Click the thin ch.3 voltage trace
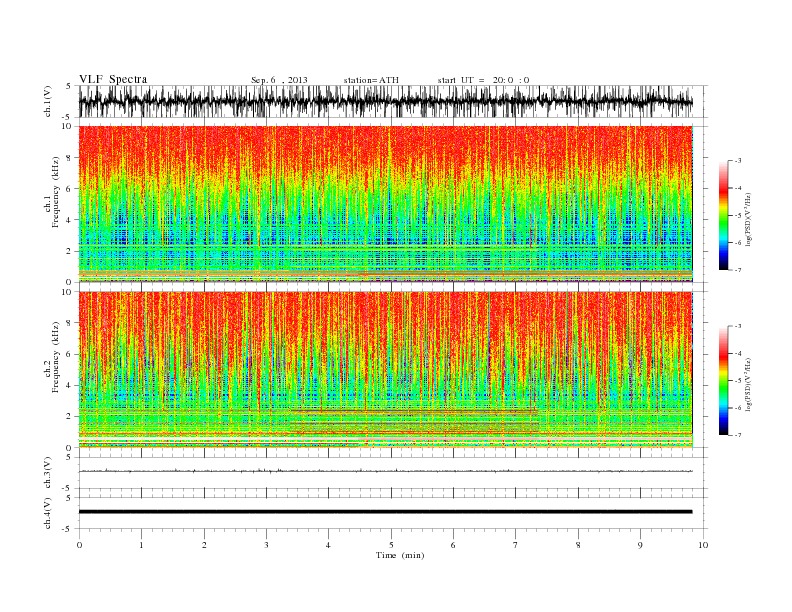This screenshot has width=792, height=612. pos(386,471)
